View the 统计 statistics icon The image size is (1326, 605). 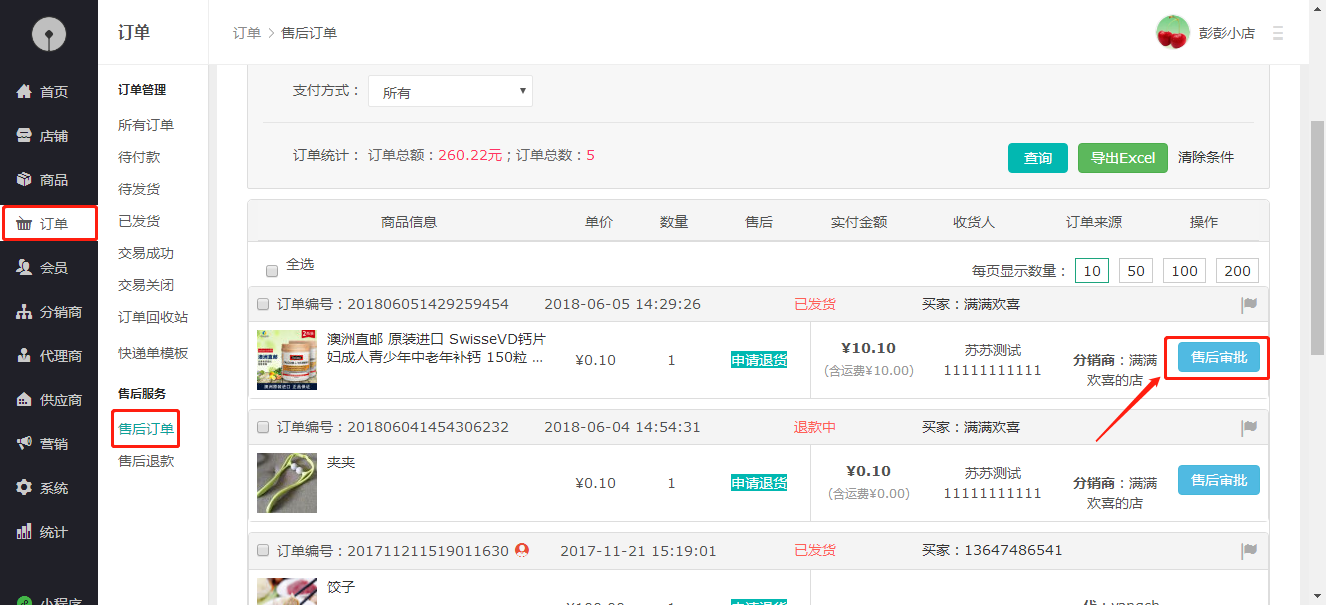[x=24, y=532]
